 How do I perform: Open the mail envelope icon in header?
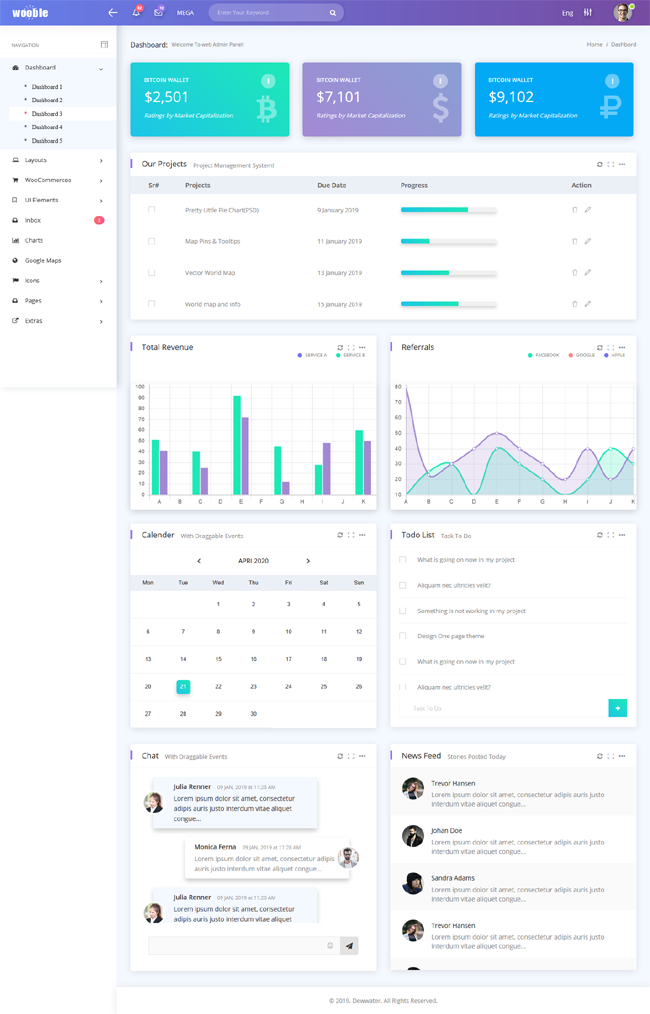[x=158, y=12]
